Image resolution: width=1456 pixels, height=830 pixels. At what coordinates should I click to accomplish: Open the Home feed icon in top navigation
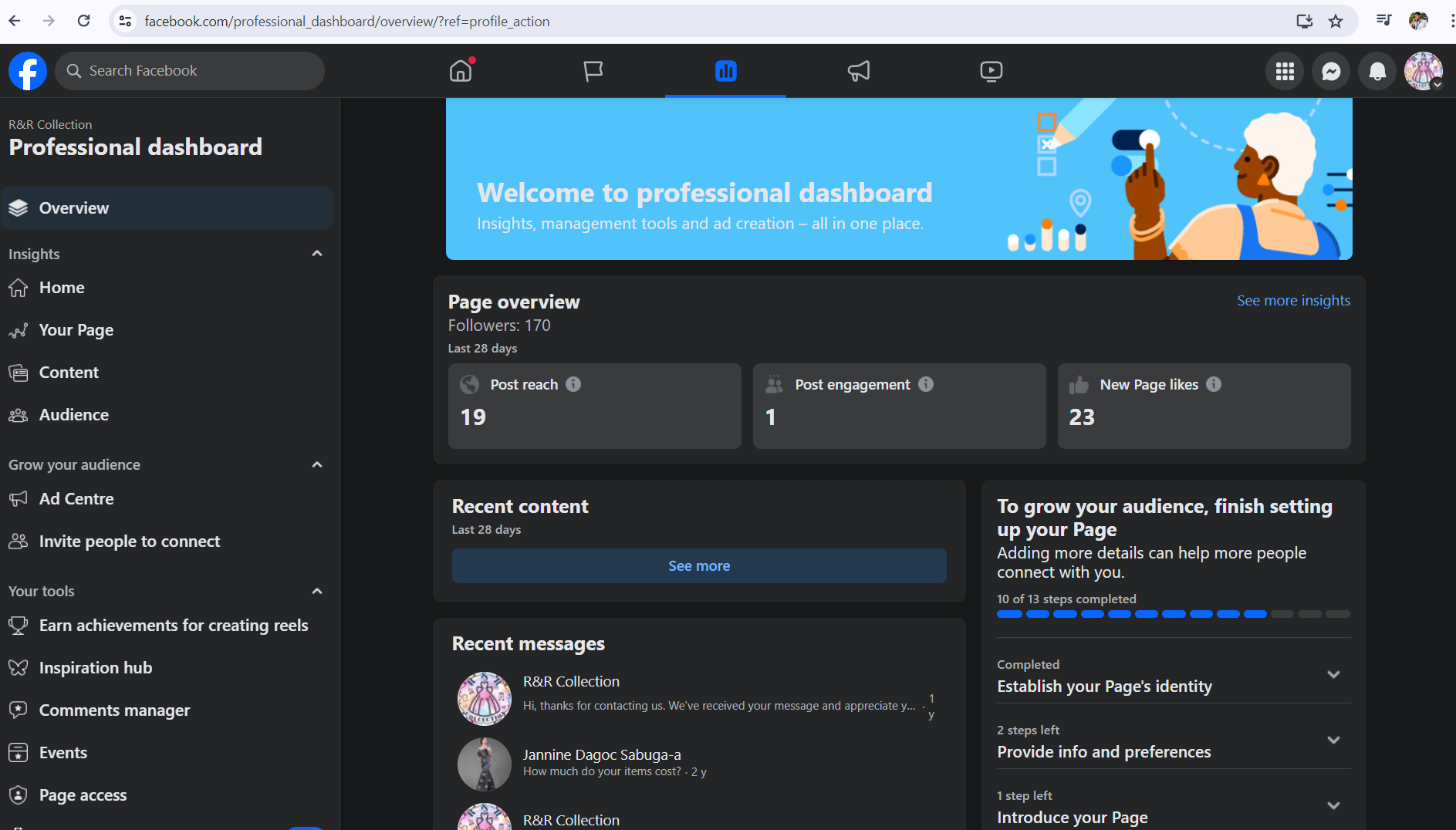[461, 71]
